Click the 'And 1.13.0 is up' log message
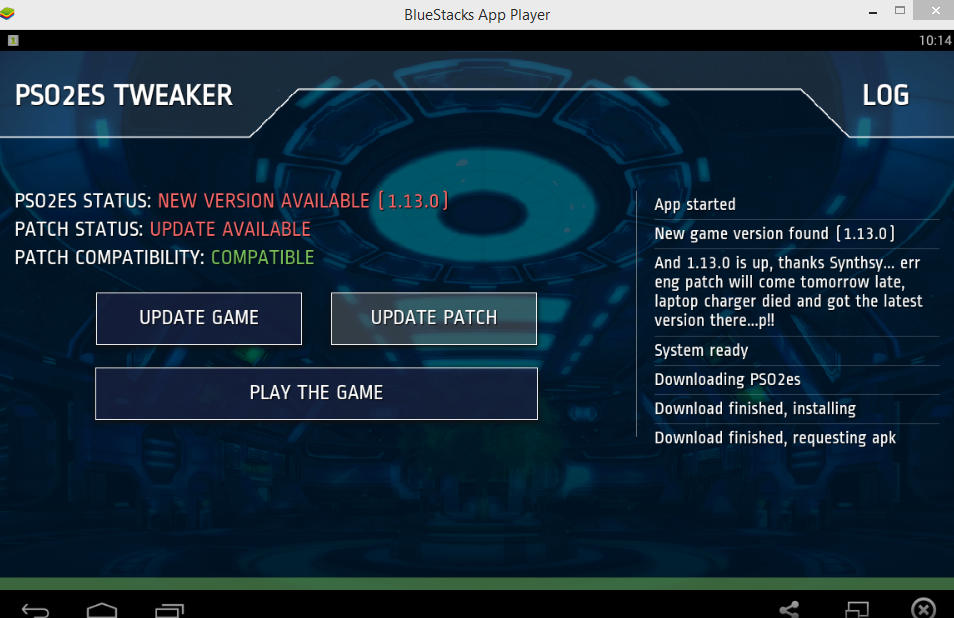The image size is (954, 618). point(788,291)
